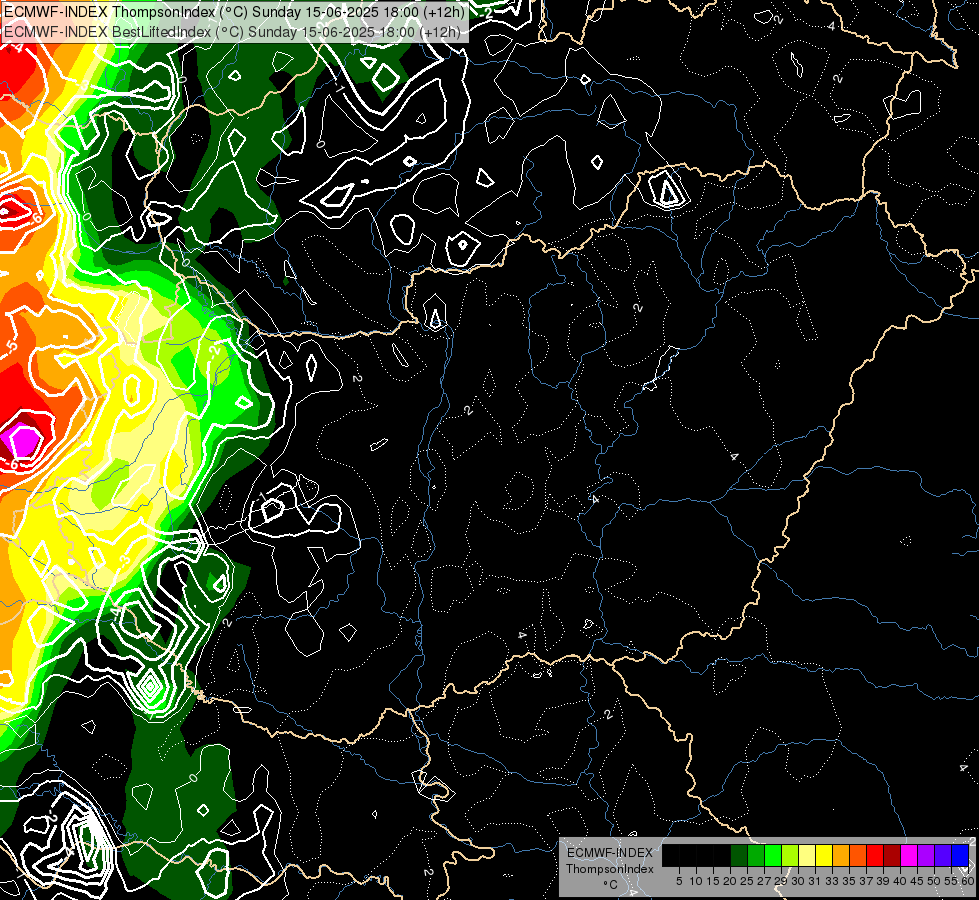Click the legend tick value 5
The image size is (979, 900).
pos(679,881)
